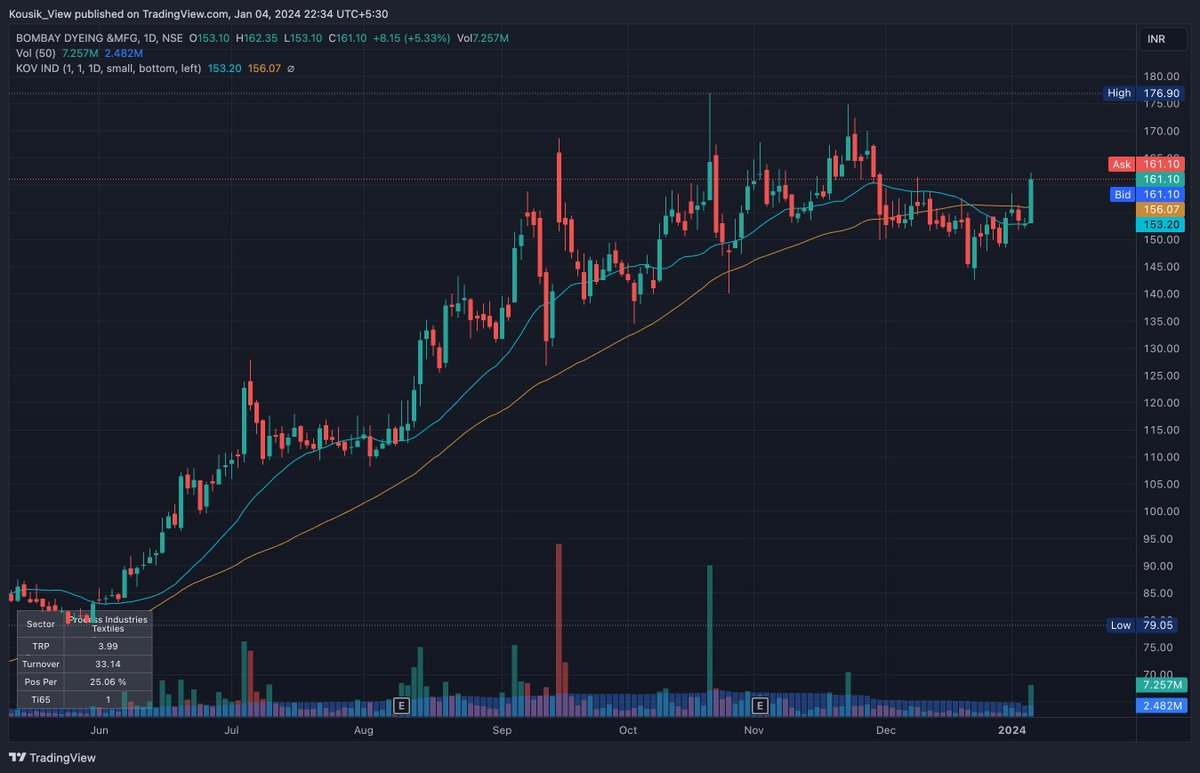
Task: Click the Low 79.05 price label
Action: click(1142, 625)
